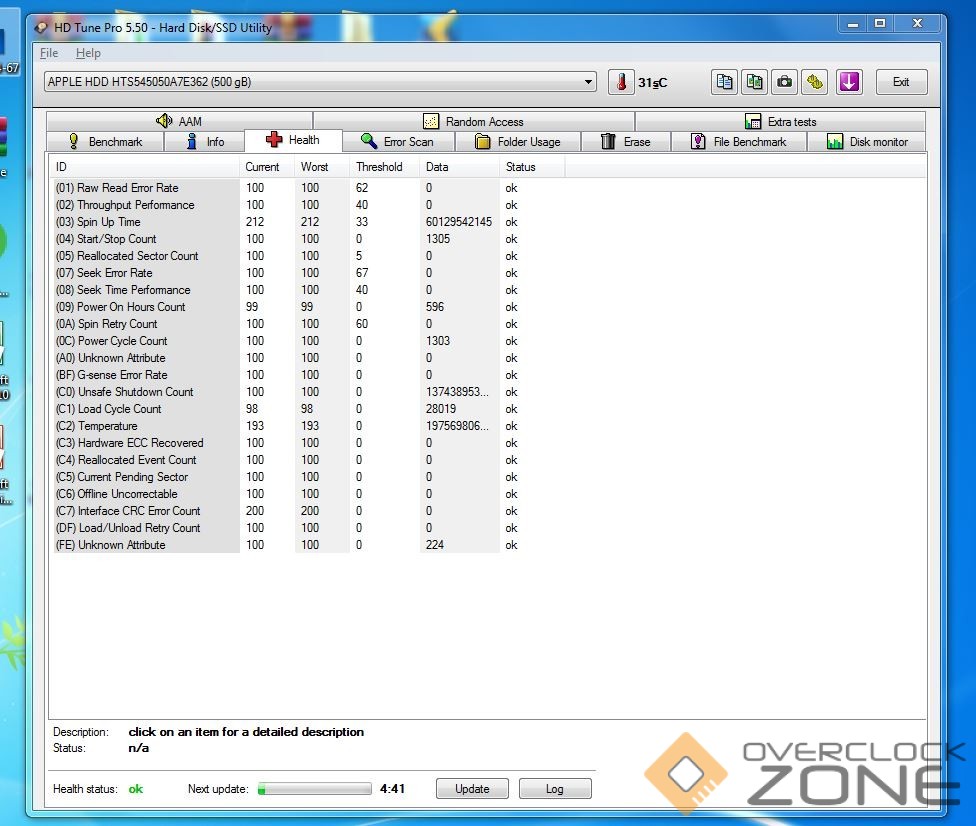Switch to the Erase tab
976x826 pixels.
click(626, 141)
